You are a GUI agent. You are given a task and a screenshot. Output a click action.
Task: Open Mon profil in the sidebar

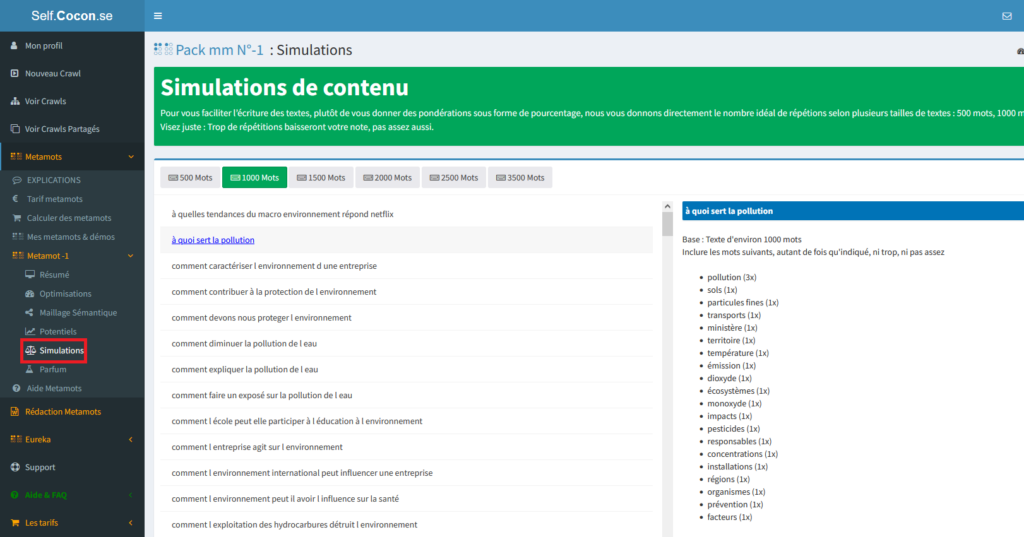click(x=45, y=46)
